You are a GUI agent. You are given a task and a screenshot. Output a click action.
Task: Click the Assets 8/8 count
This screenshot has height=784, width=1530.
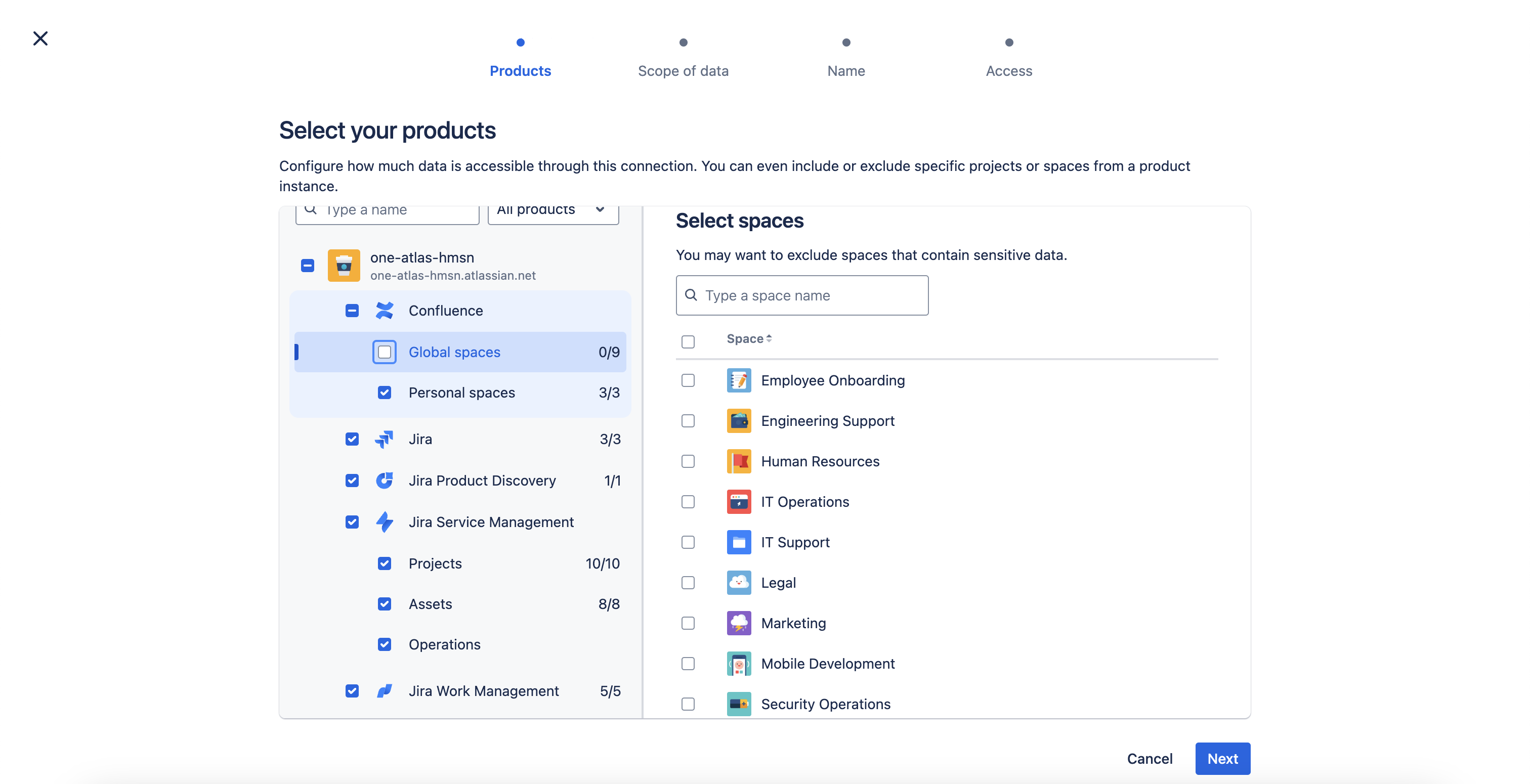tap(609, 604)
